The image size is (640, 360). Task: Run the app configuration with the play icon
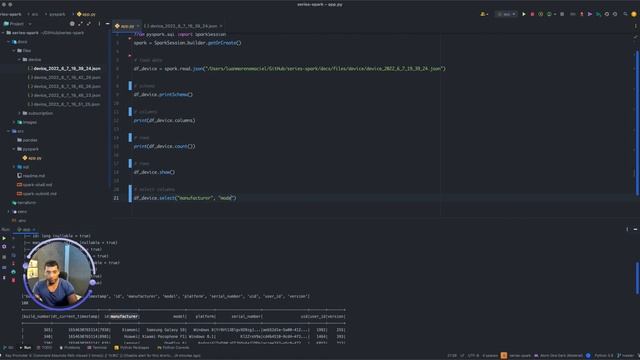click(524, 14)
